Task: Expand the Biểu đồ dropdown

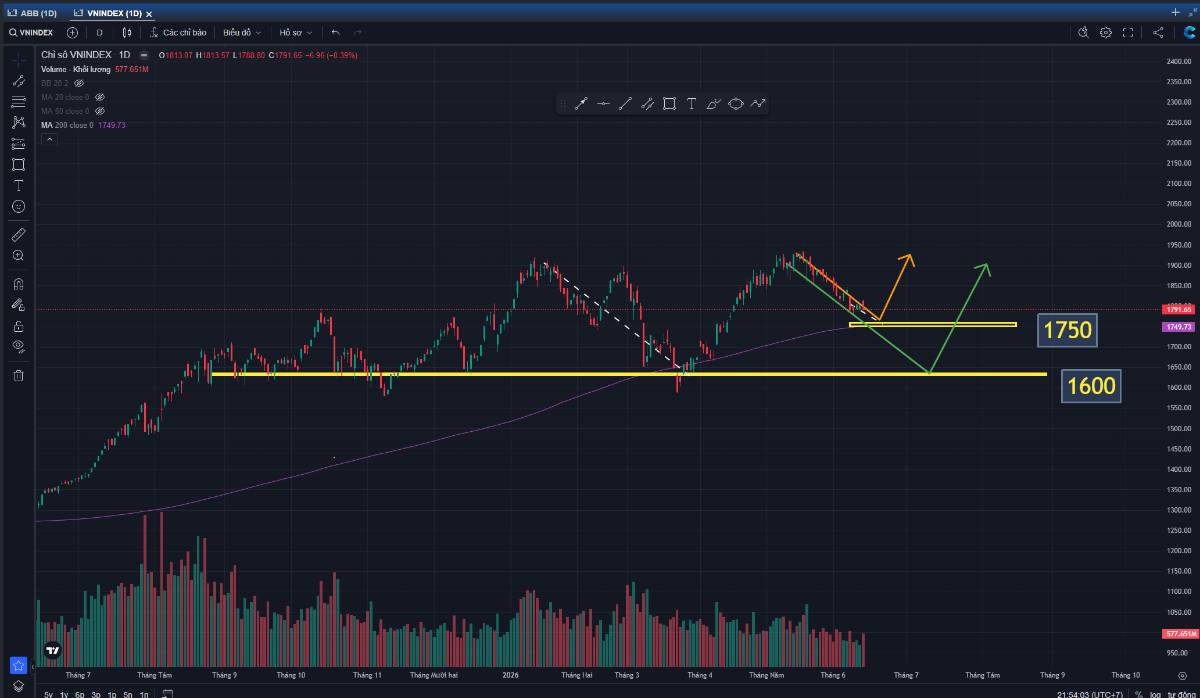Action: 241,32
